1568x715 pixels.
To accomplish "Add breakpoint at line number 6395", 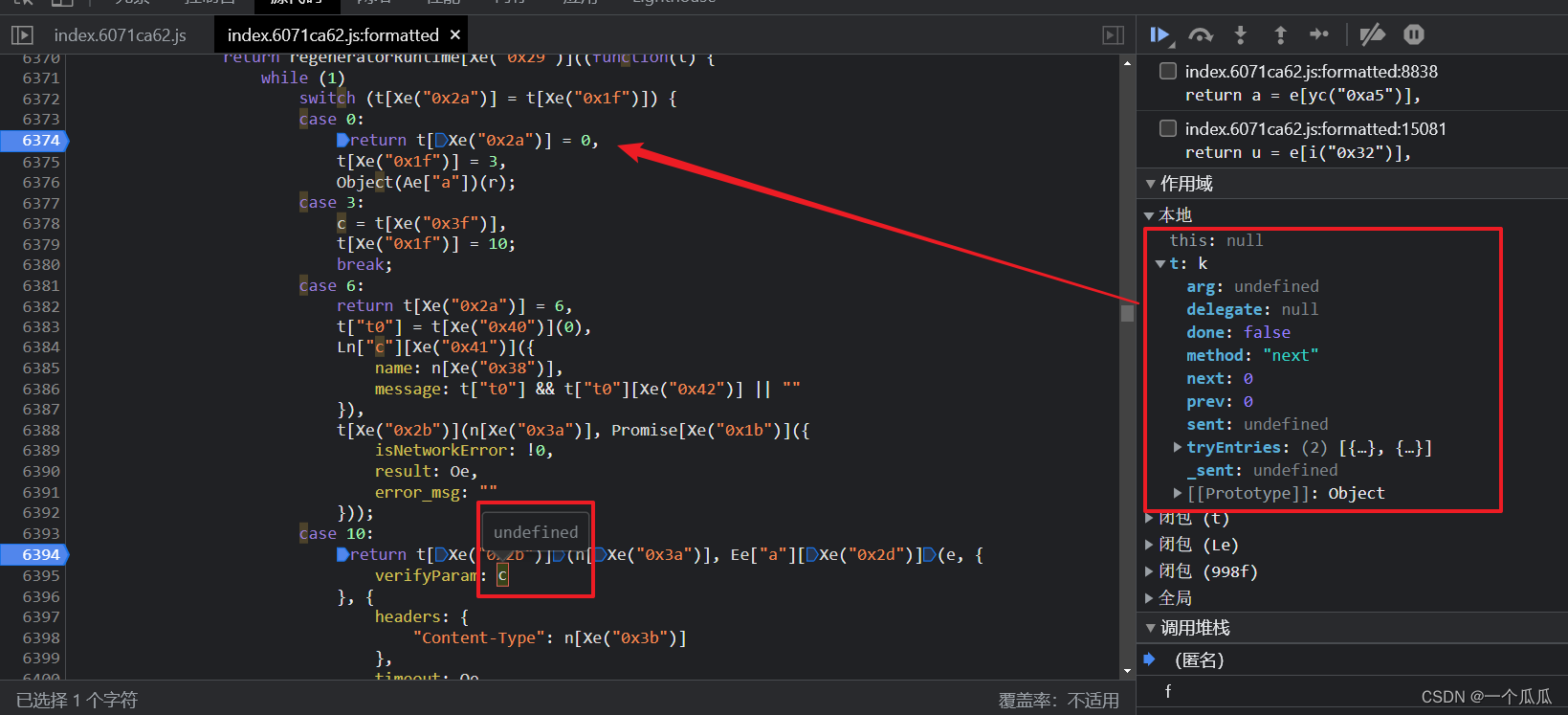I will (41, 575).
